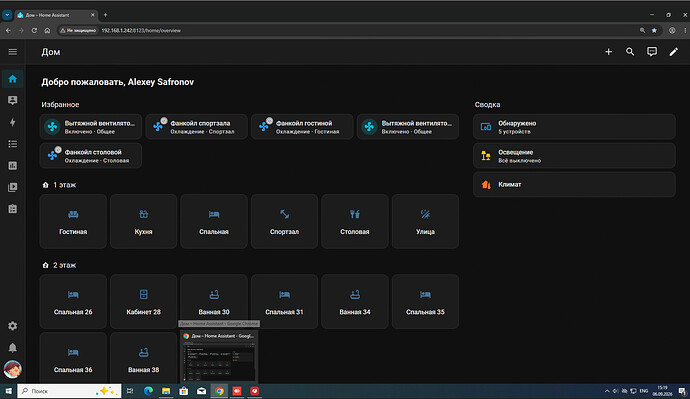Open dashboard search magnifier in header
690x399 pixels.
[630, 52]
